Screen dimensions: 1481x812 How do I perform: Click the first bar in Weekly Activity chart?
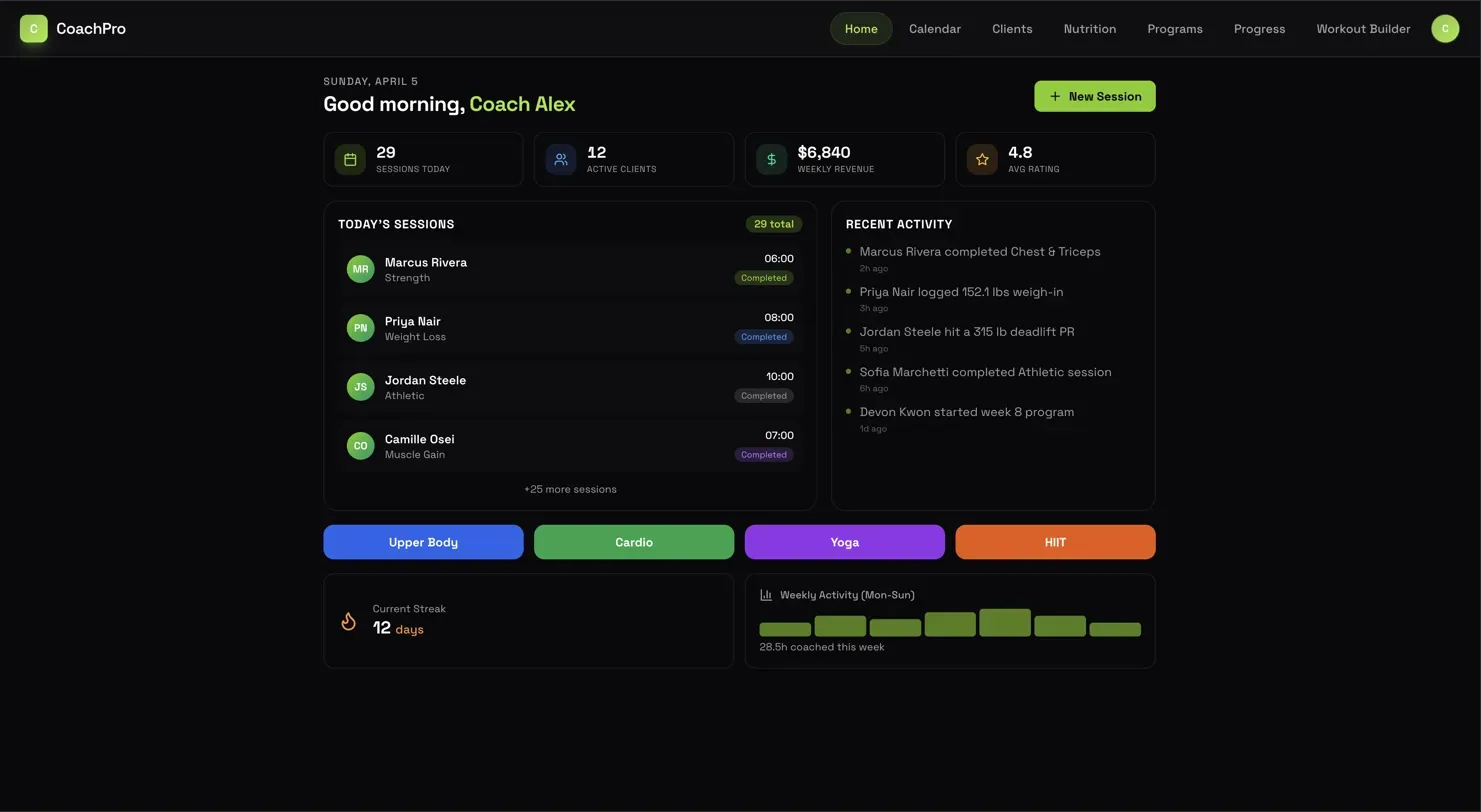[x=785, y=629]
